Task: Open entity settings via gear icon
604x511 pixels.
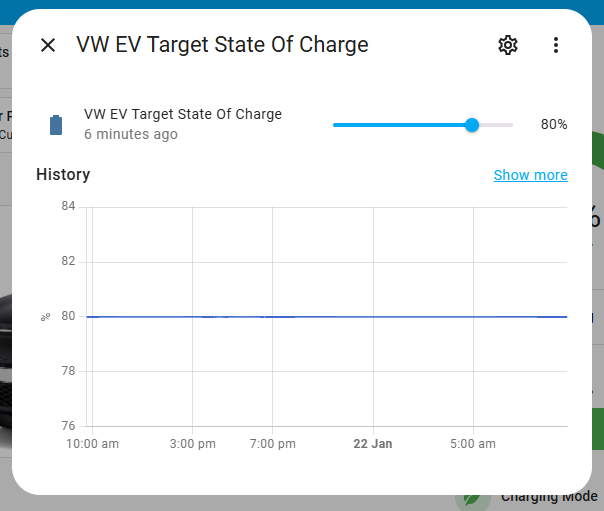Action: click(x=508, y=45)
